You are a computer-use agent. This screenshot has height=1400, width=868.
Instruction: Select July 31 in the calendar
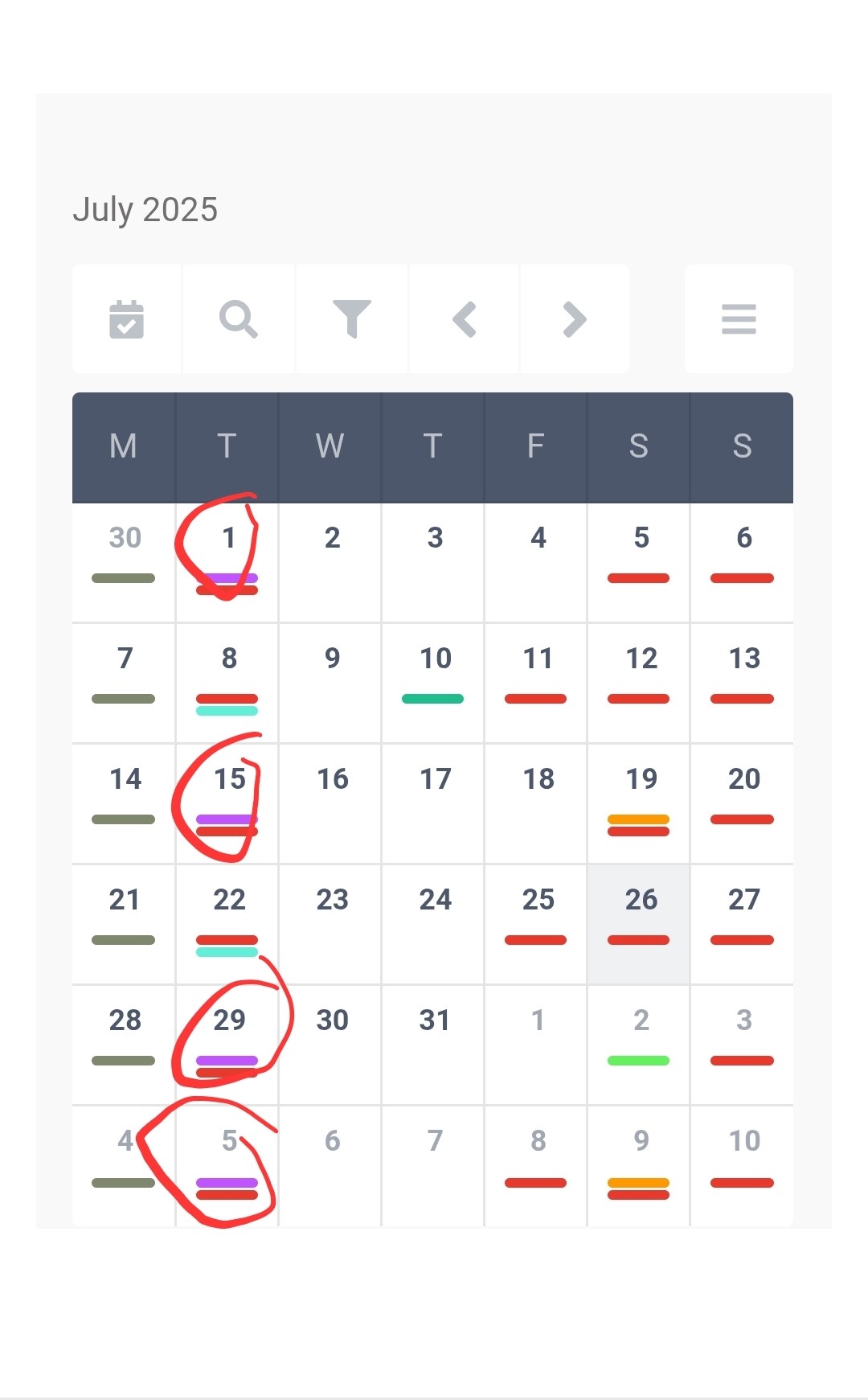point(433,1045)
